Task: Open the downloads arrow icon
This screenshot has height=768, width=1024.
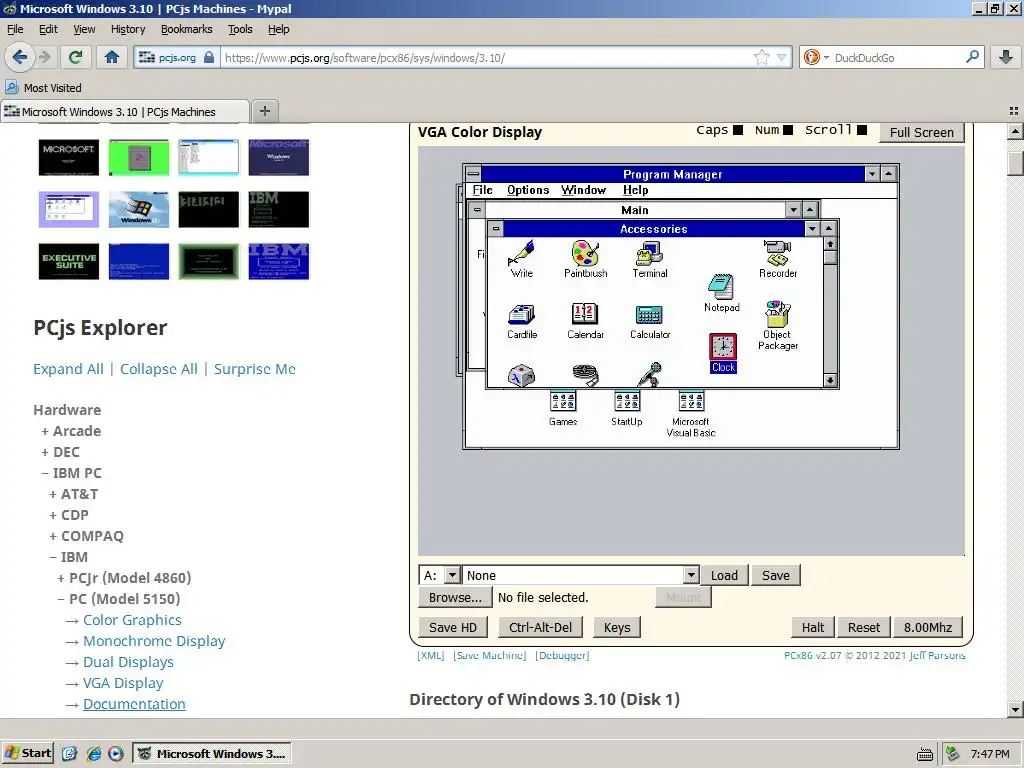Action: click(1006, 57)
